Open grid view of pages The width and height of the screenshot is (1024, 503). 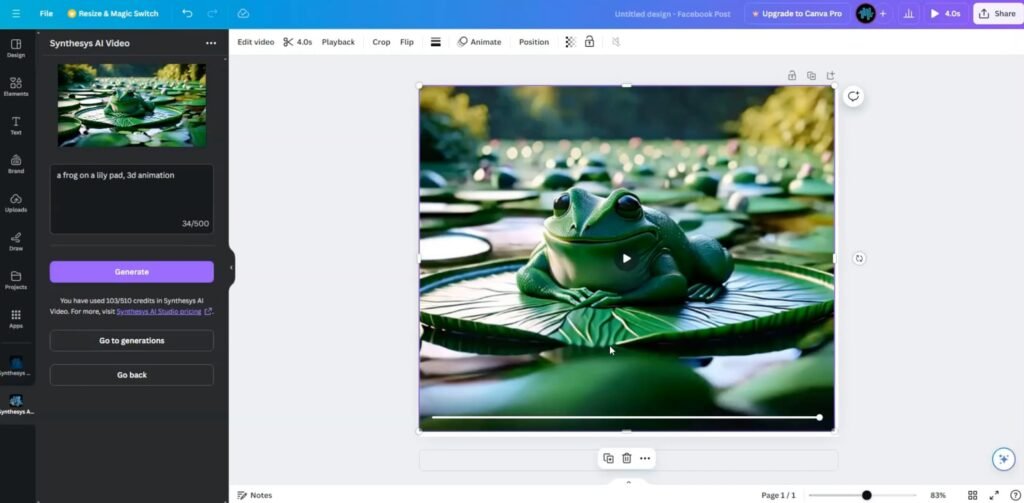(972, 495)
